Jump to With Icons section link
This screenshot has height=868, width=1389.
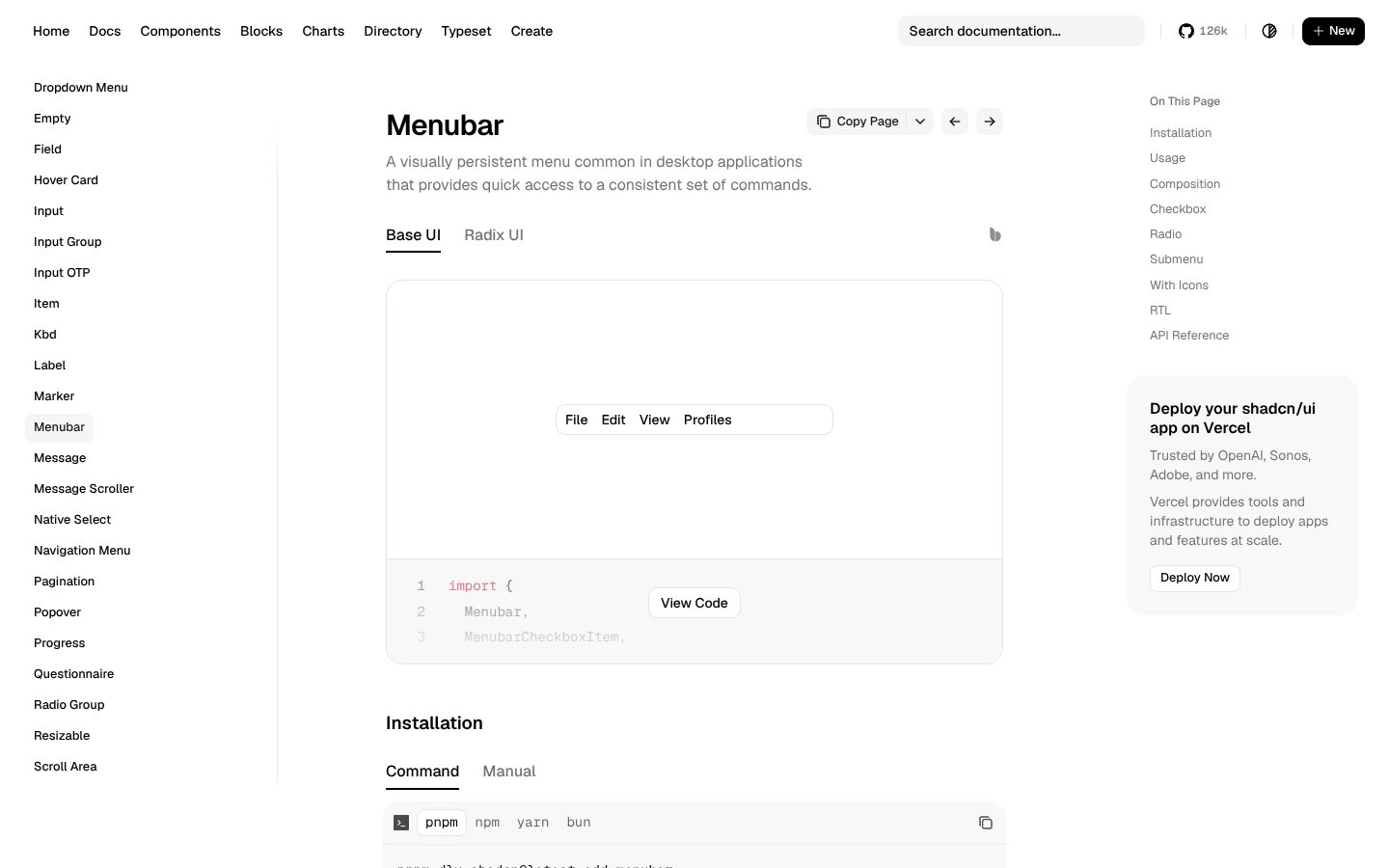1179,285
